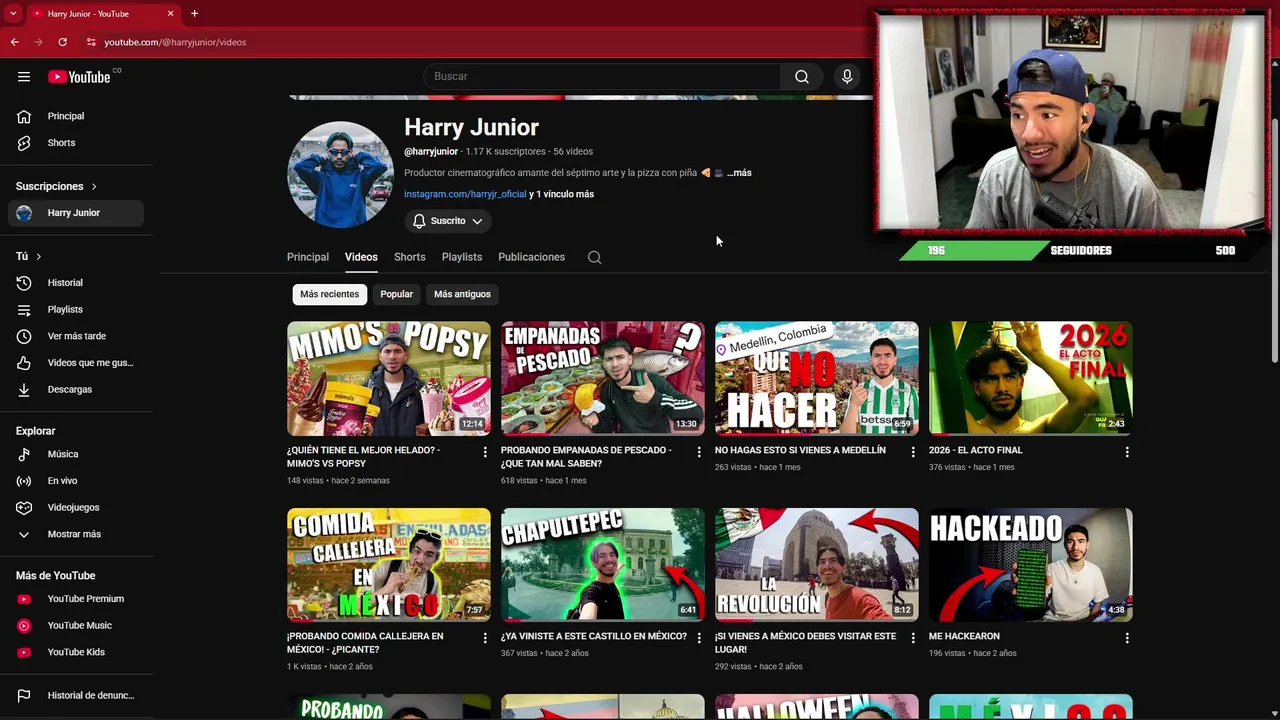Open Suscrito notification dropdown
This screenshot has height=720, width=1280.
point(448,221)
